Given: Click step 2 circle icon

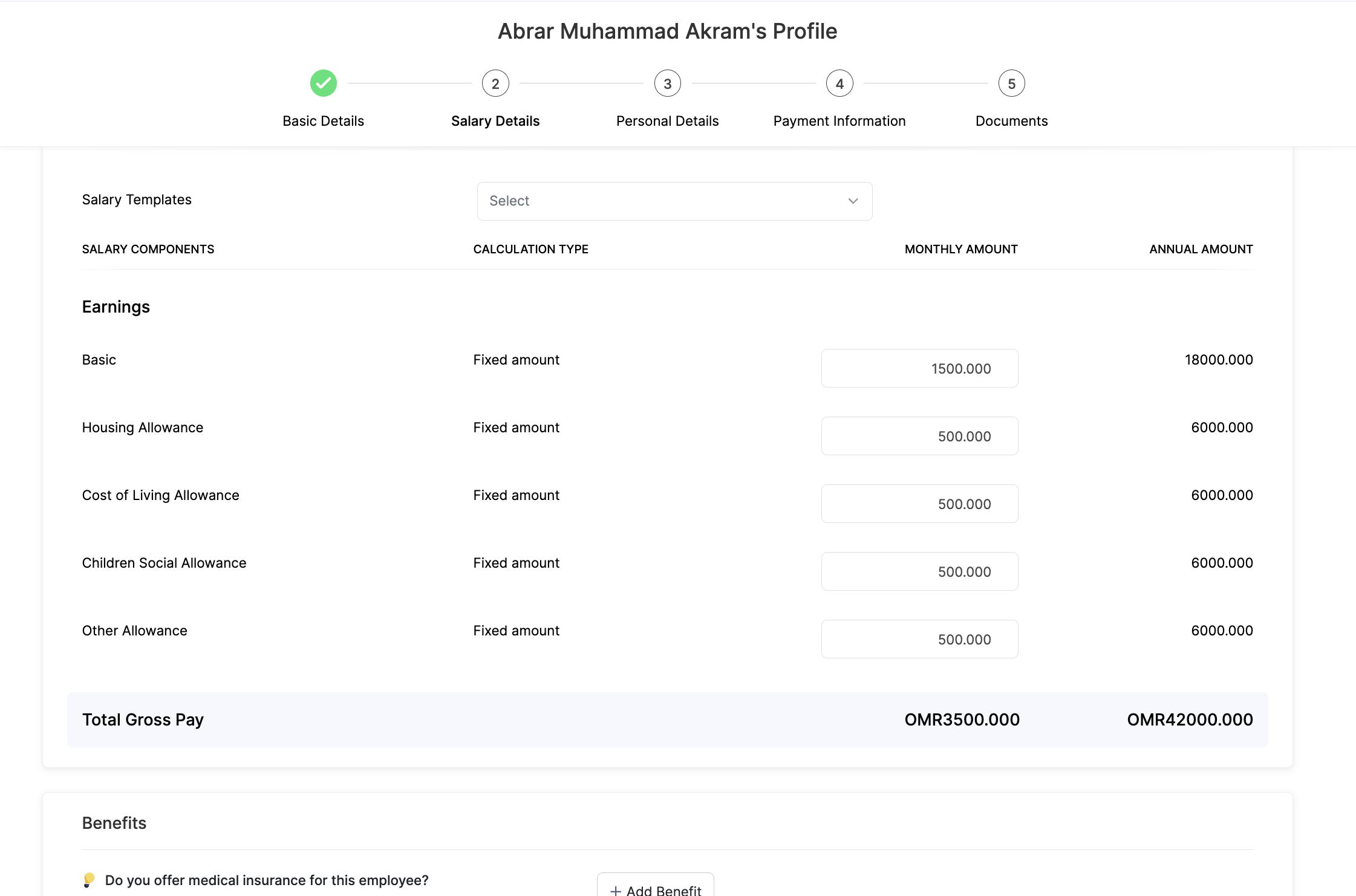Looking at the screenshot, I should [x=495, y=83].
